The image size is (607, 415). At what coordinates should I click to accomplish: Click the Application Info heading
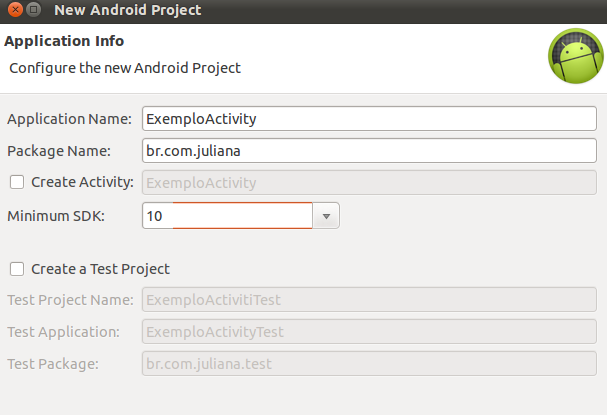pos(64,41)
